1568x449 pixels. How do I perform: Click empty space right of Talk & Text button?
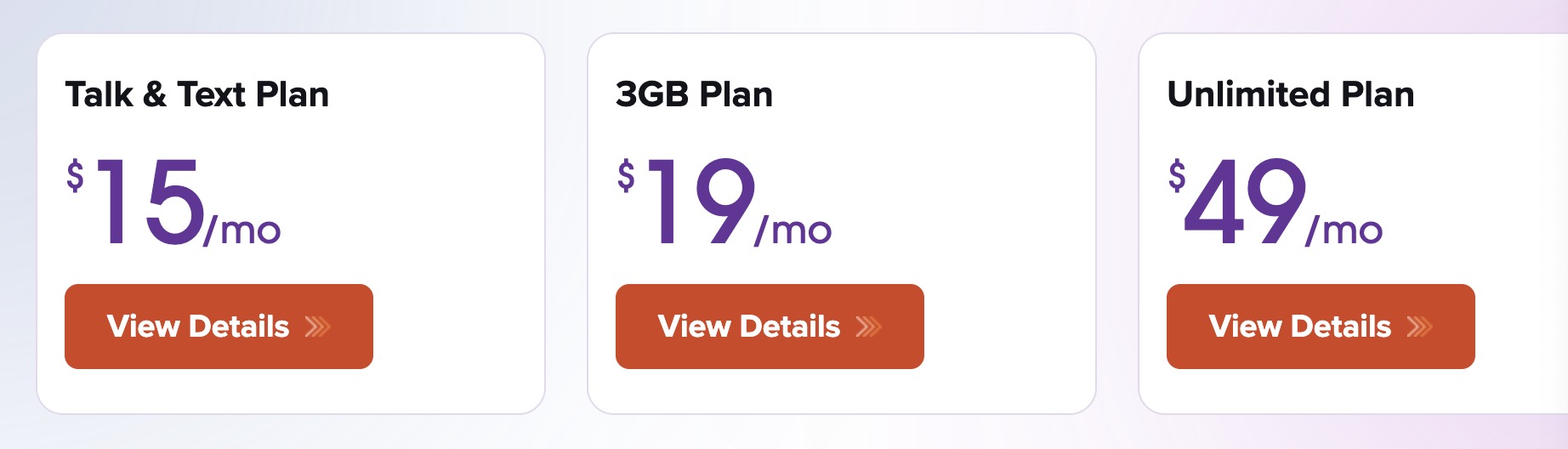tap(459, 327)
